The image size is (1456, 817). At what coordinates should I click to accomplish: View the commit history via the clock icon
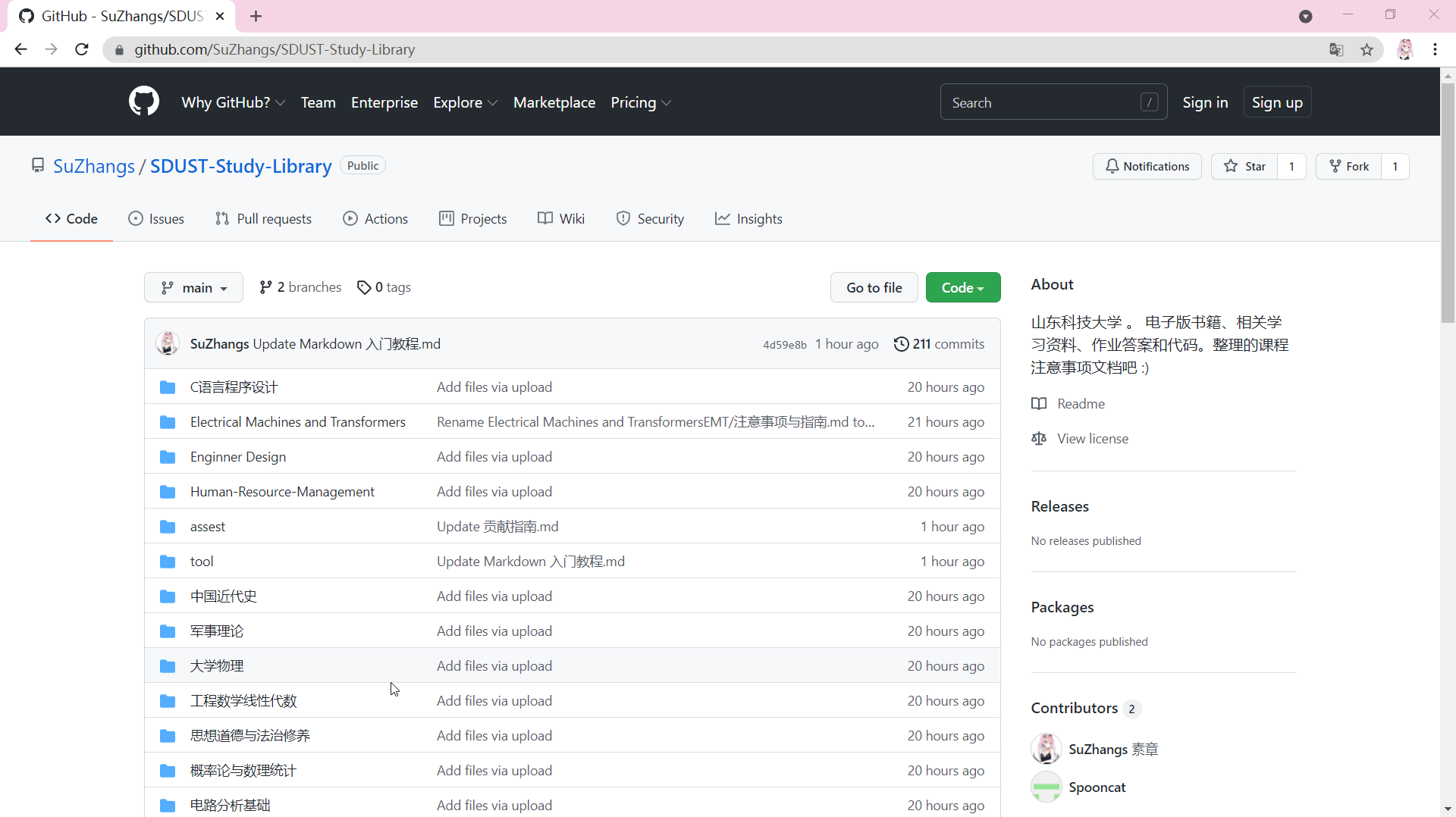pyautogui.click(x=902, y=343)
